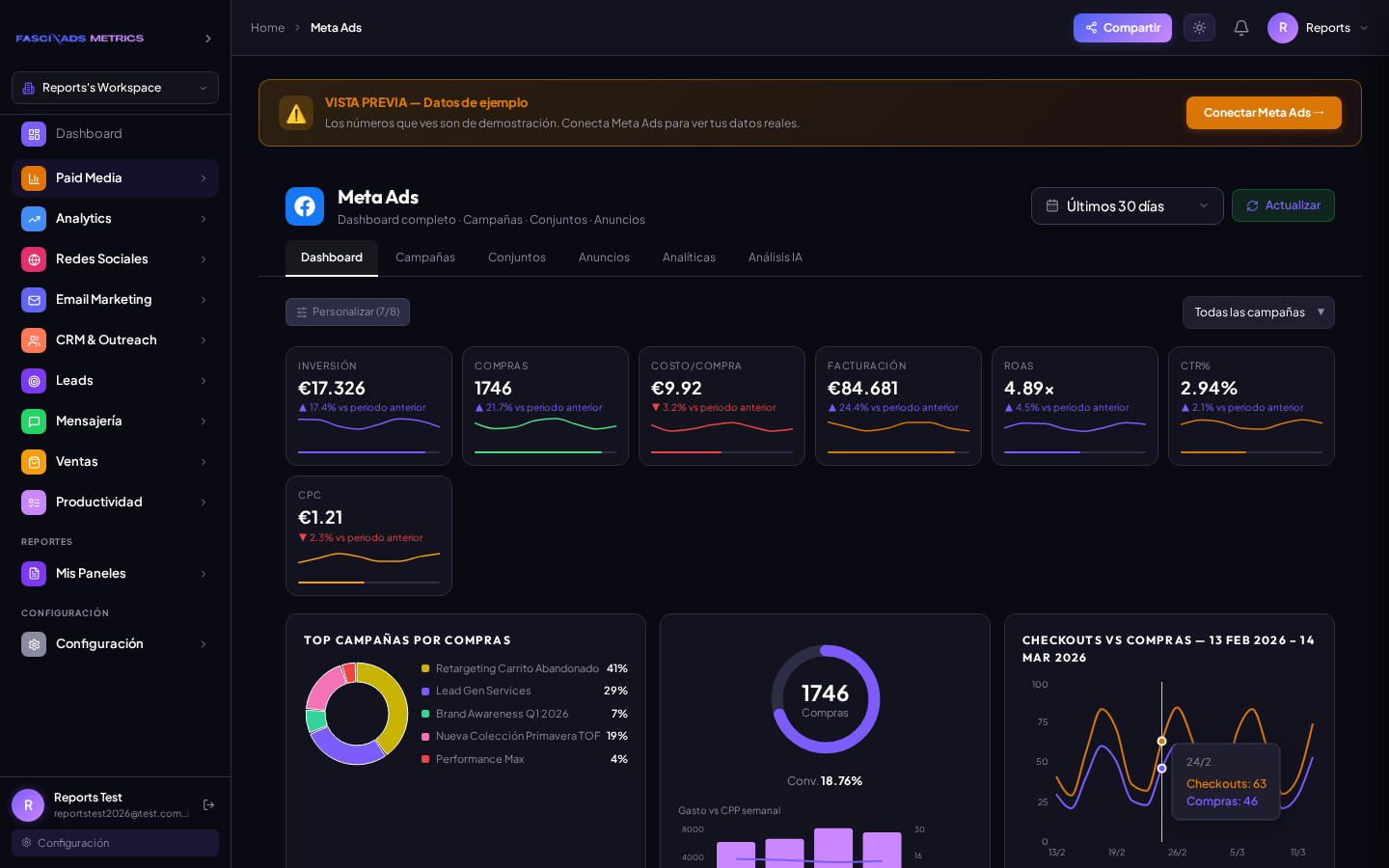Click the Mis Paneles document icon
The width and height of the screenshot is (1389, 868).
point(34,574)
